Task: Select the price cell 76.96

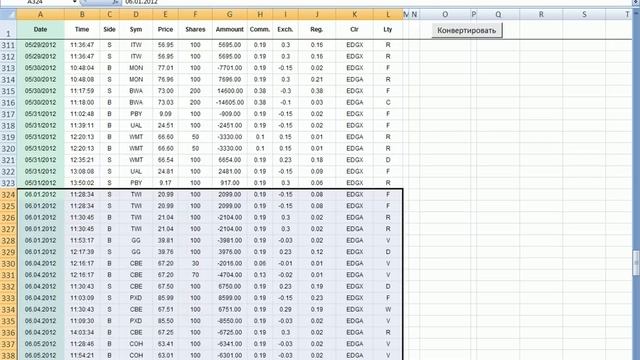Action: coord(165,79)
